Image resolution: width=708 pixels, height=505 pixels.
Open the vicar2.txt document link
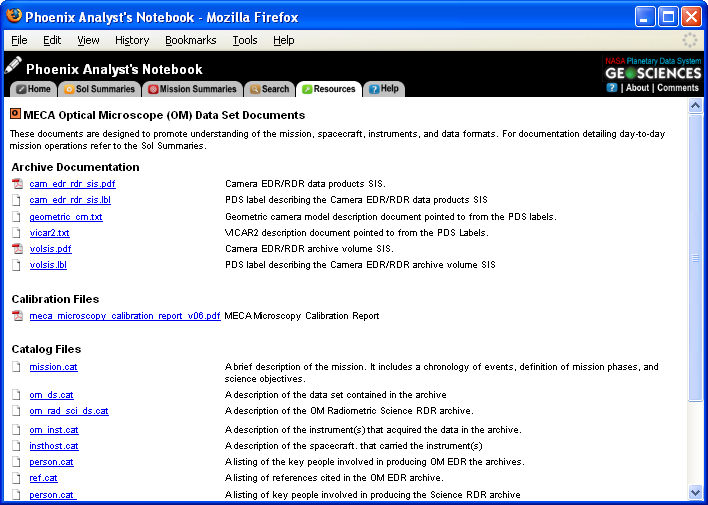49,233
